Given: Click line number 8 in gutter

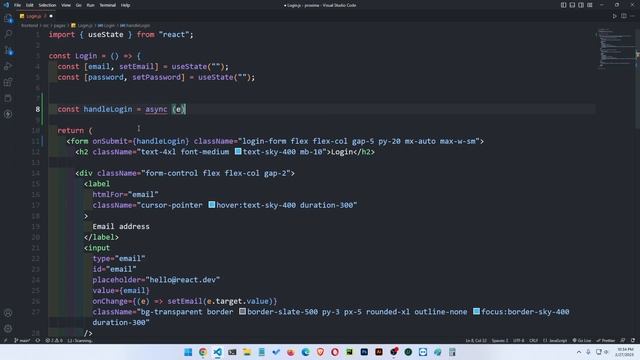Looking at the screenshot, I should (x=38, y=109).
